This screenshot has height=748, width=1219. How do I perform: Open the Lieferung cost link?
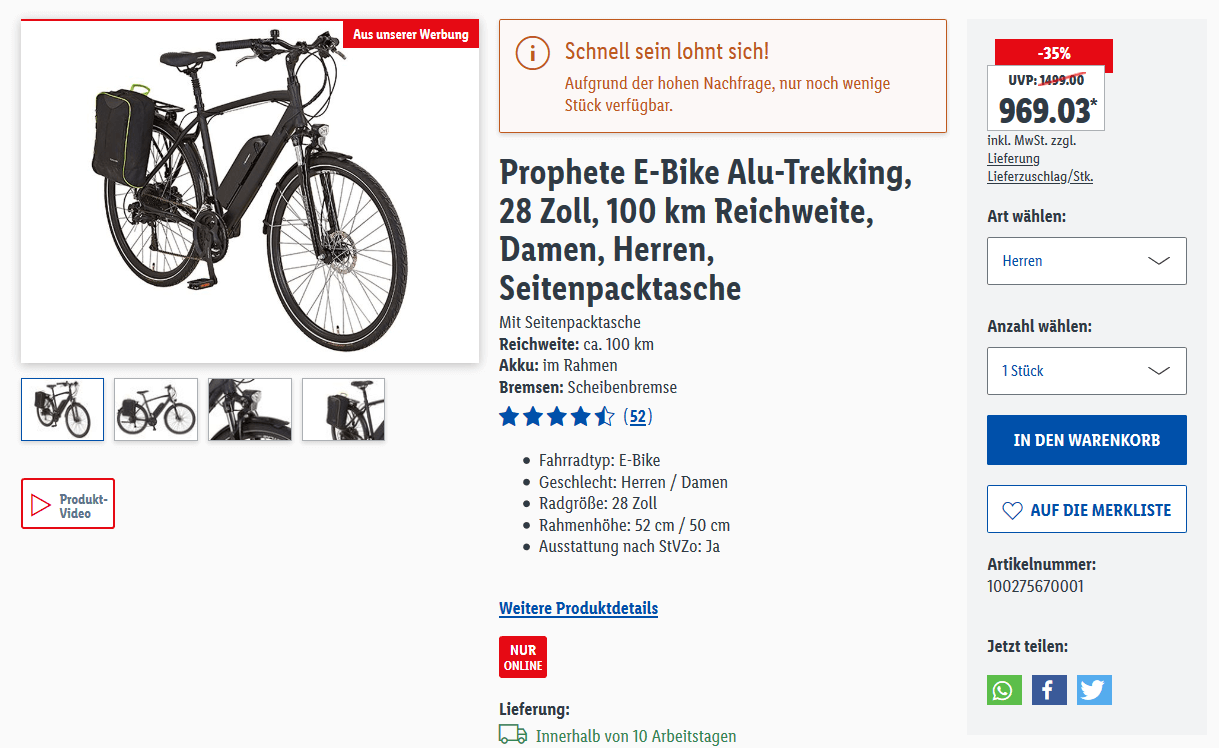[1013, 158]
